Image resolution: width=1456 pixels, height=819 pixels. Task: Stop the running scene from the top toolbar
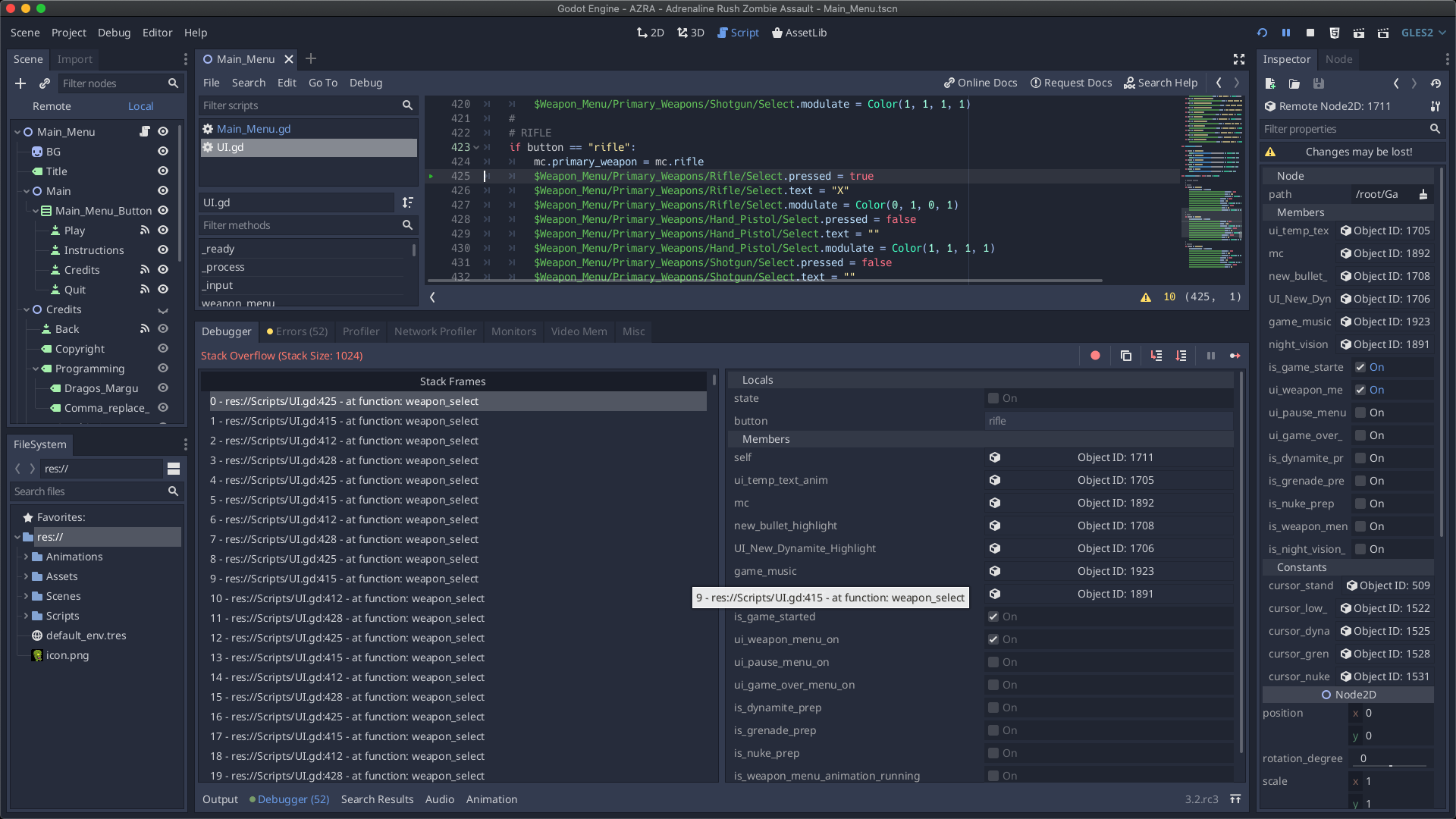1310,33
